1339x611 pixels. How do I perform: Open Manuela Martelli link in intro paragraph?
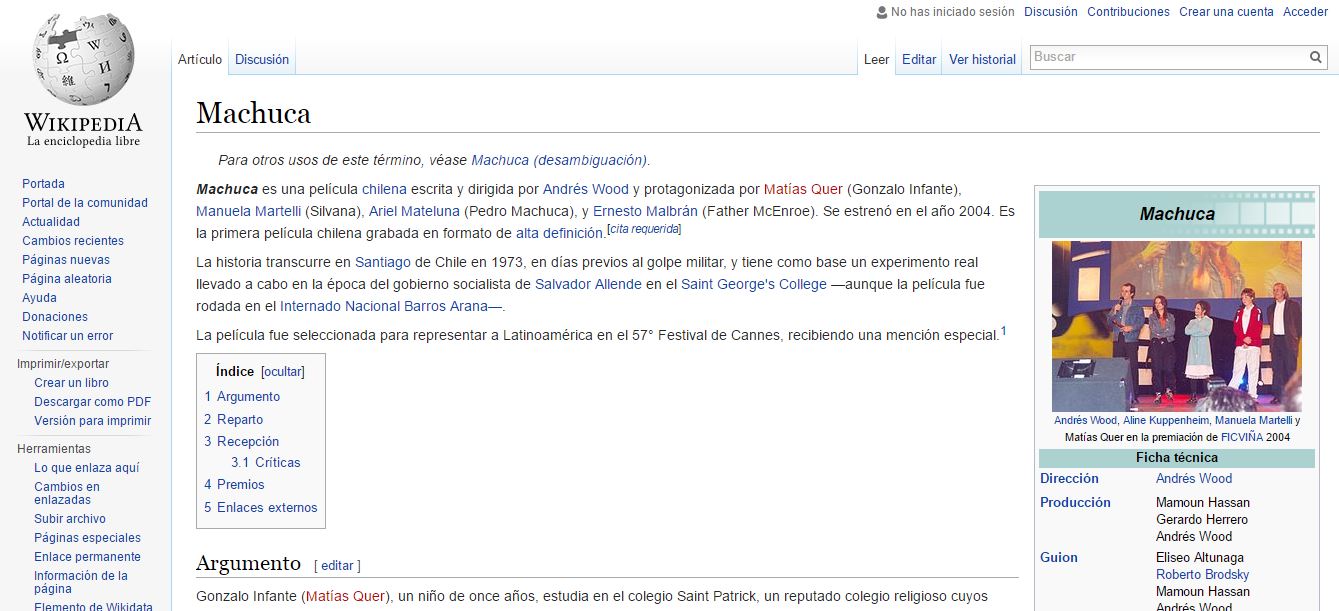[x=248, y=211]
